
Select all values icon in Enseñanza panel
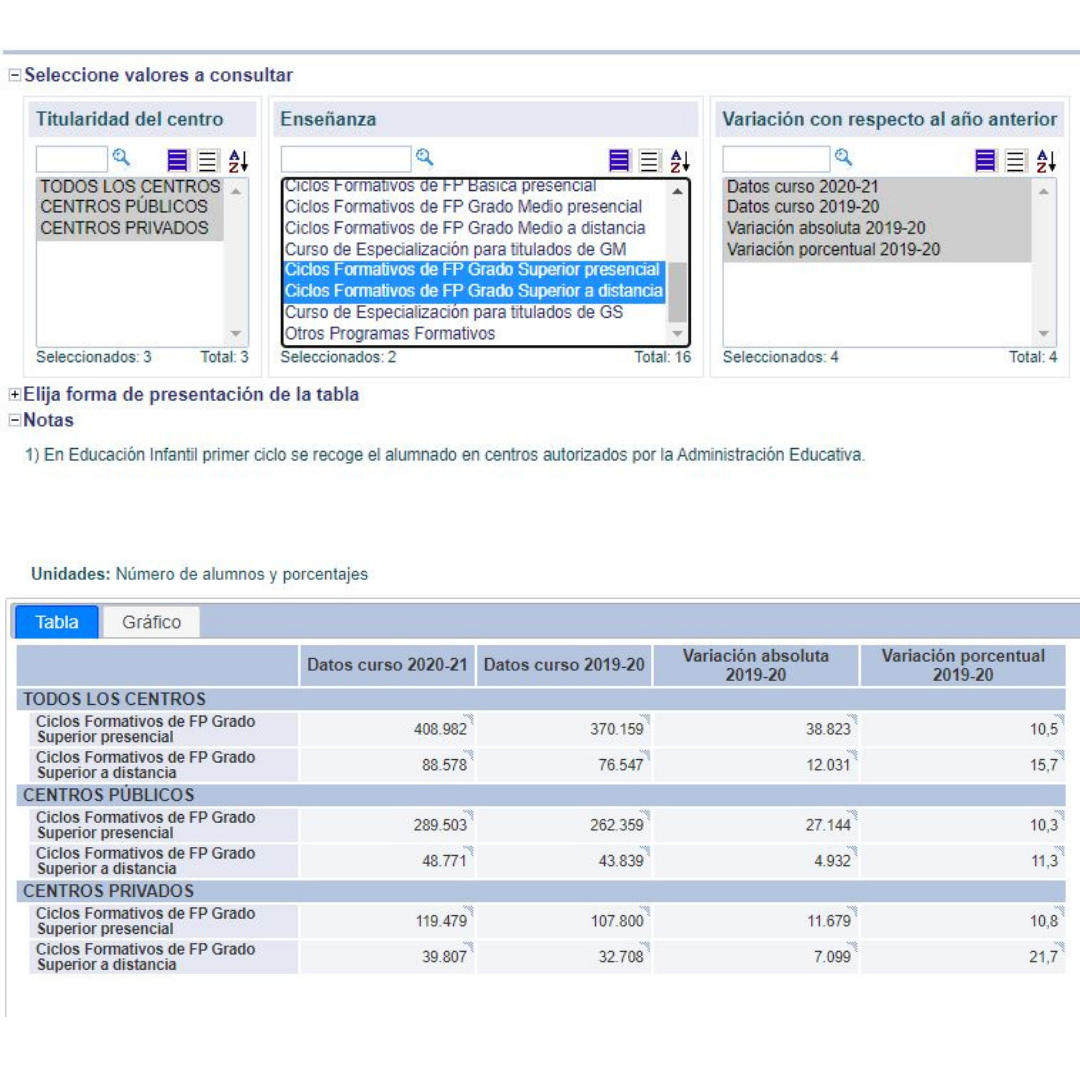click(x=619, y=160)
